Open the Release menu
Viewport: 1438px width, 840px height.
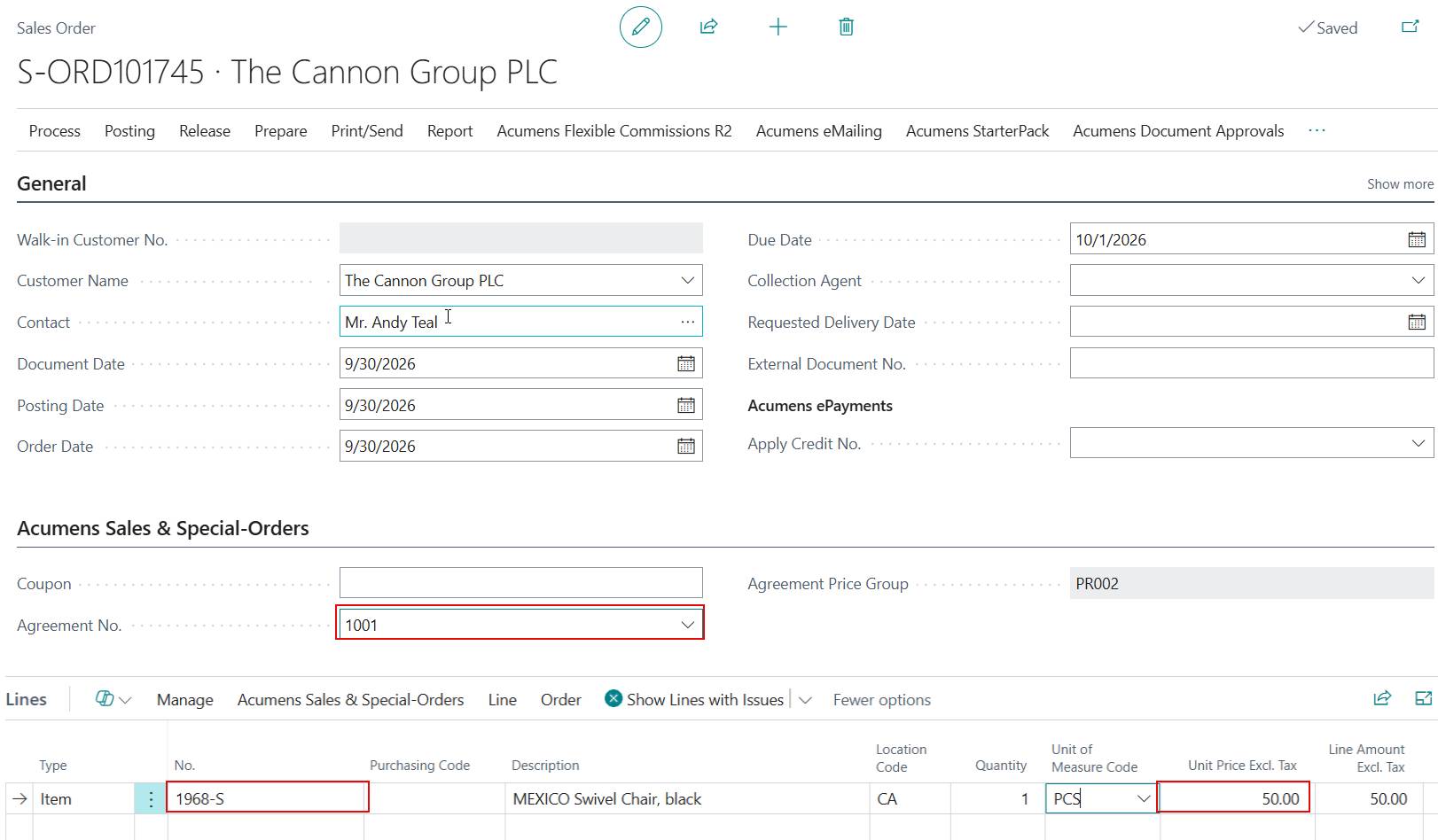coord(205,131)
